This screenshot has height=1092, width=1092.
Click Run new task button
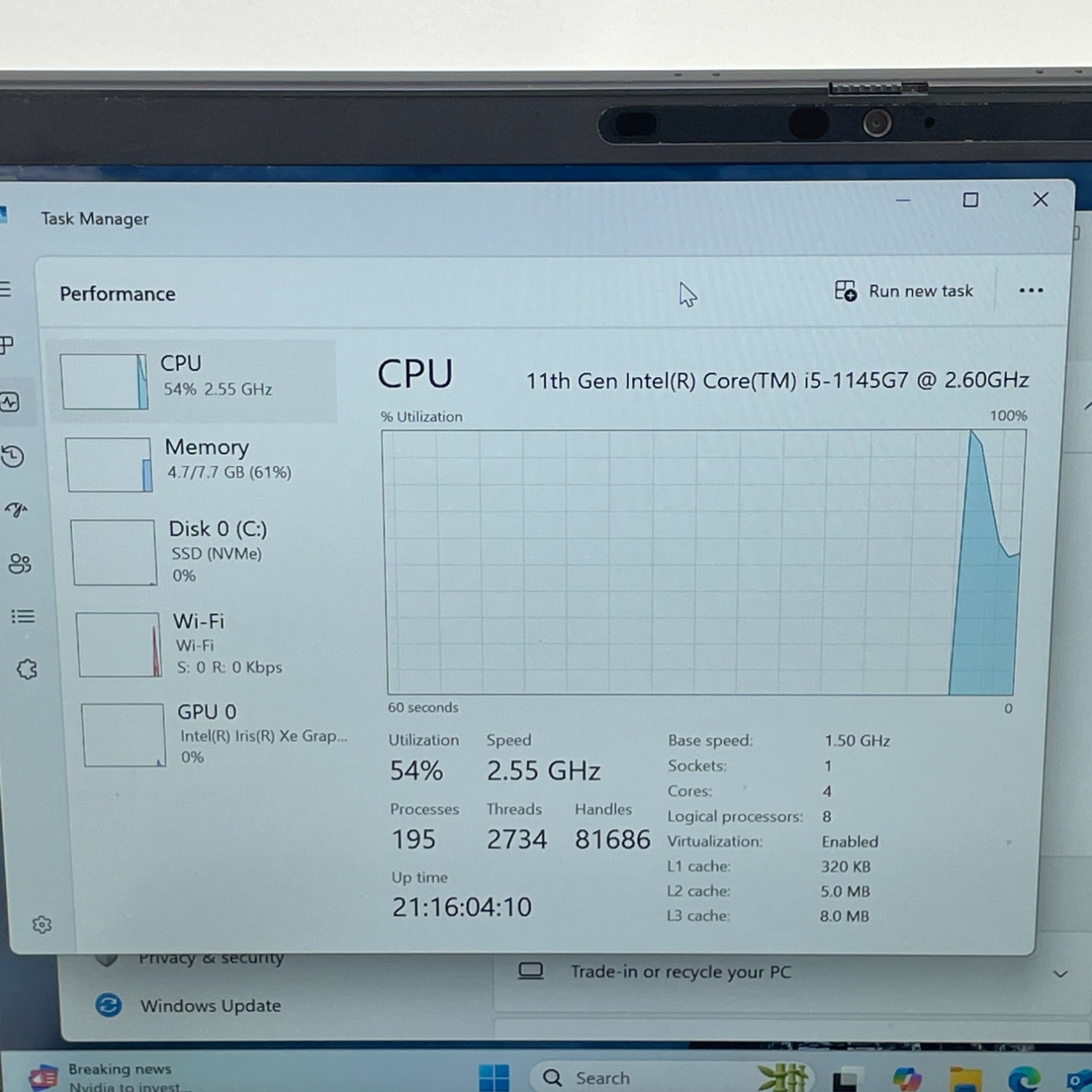(904, 291)
